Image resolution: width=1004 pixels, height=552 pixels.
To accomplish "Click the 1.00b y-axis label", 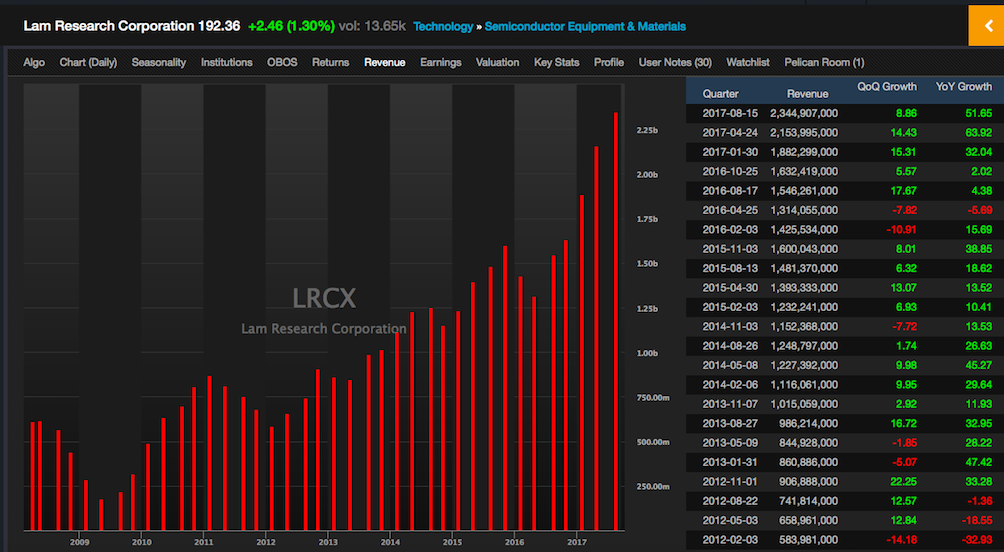I will click(x=647, y=353).
